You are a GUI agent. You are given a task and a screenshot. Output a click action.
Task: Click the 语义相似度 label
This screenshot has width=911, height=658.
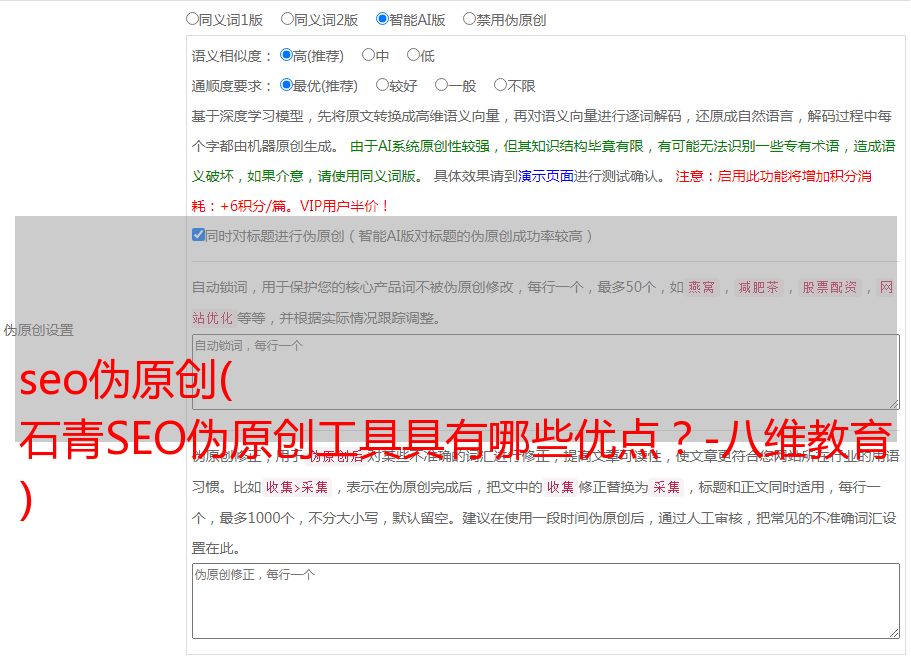click(232, 56)
